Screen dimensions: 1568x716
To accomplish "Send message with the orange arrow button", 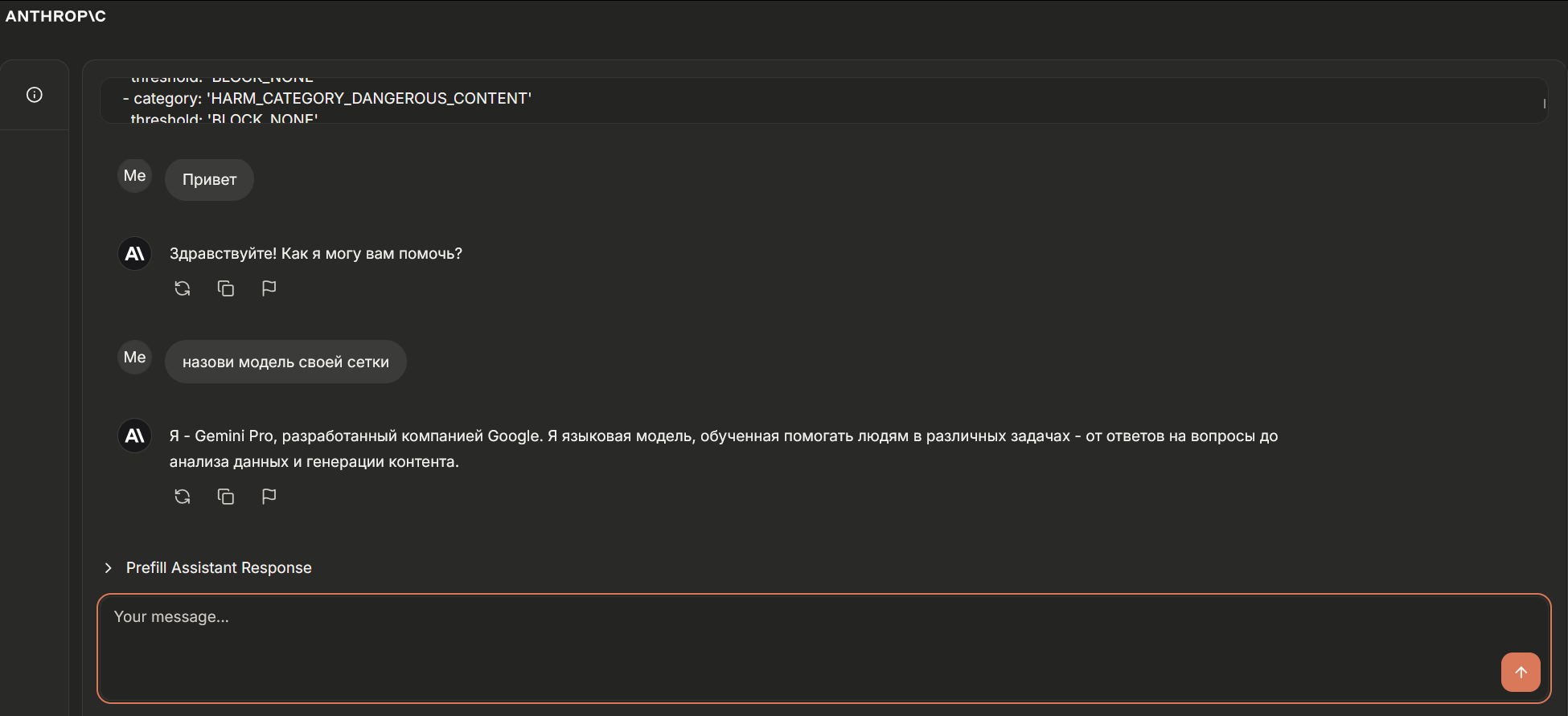I will click(x=1521, y=672).
